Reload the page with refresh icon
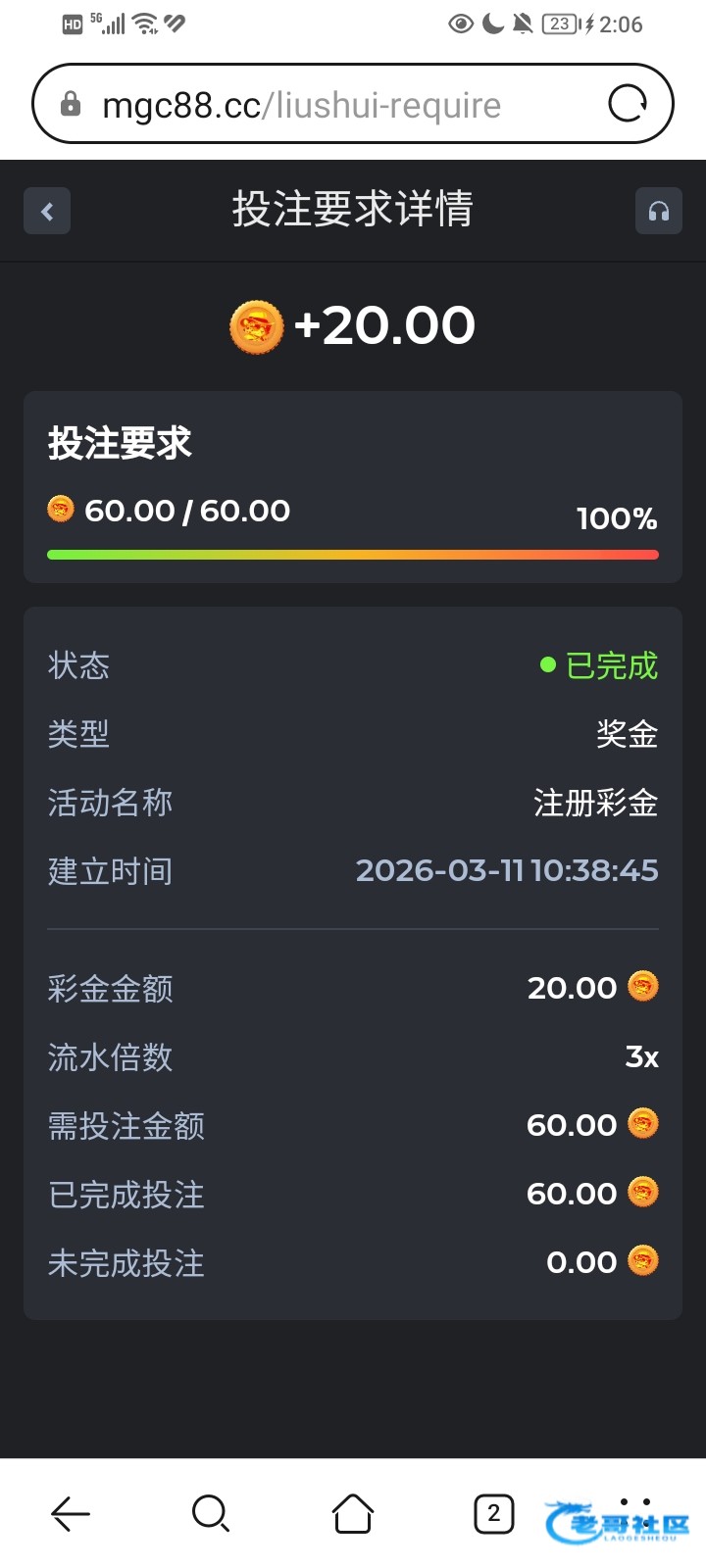This screenshot has width=706, height=1568. tap(628, 103)
